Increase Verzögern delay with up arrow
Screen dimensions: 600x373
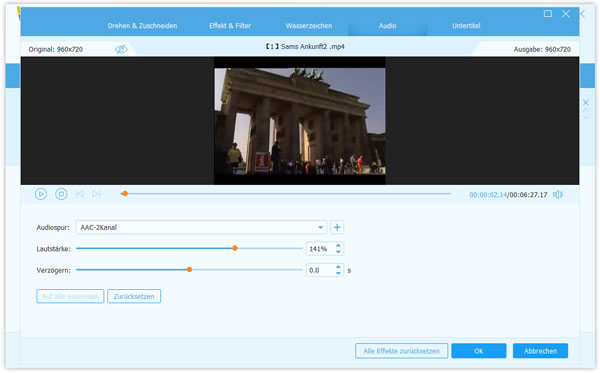[338, 267]
